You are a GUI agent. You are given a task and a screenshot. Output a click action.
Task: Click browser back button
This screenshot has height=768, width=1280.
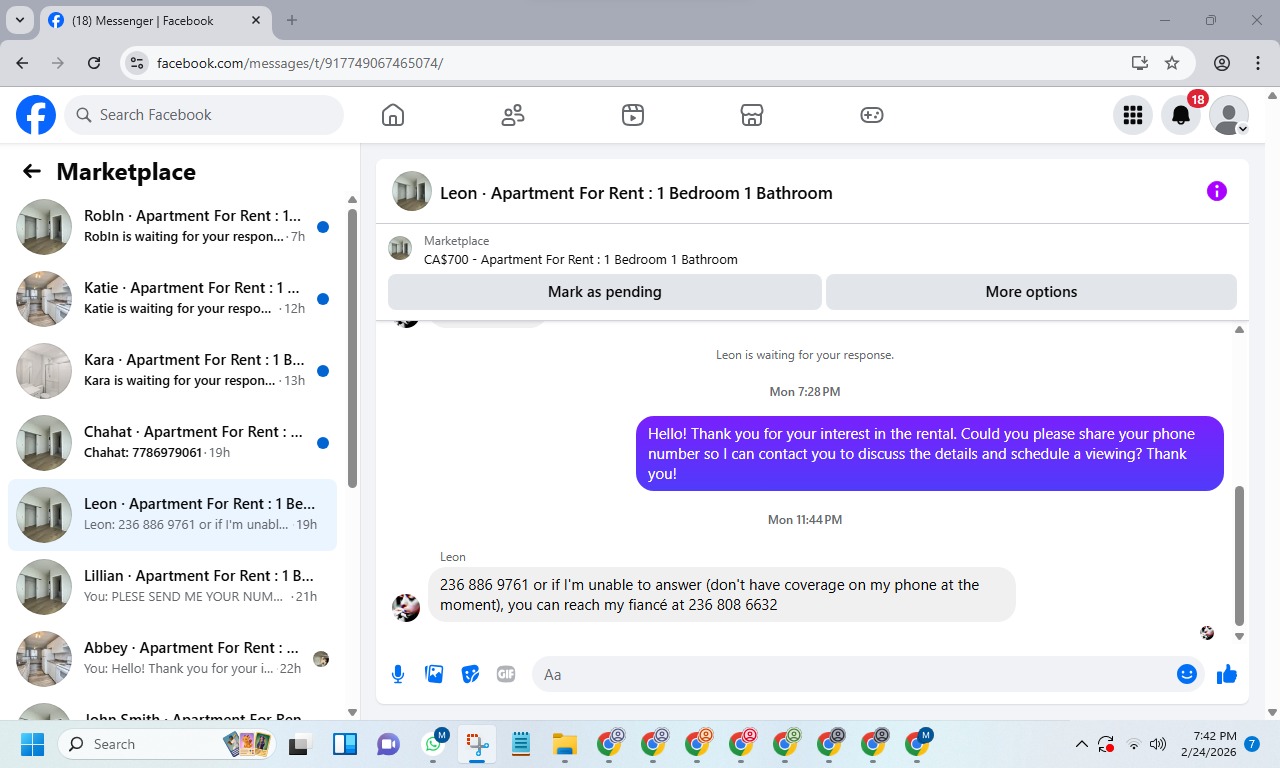pyautogui.click(x=22, y=62)
